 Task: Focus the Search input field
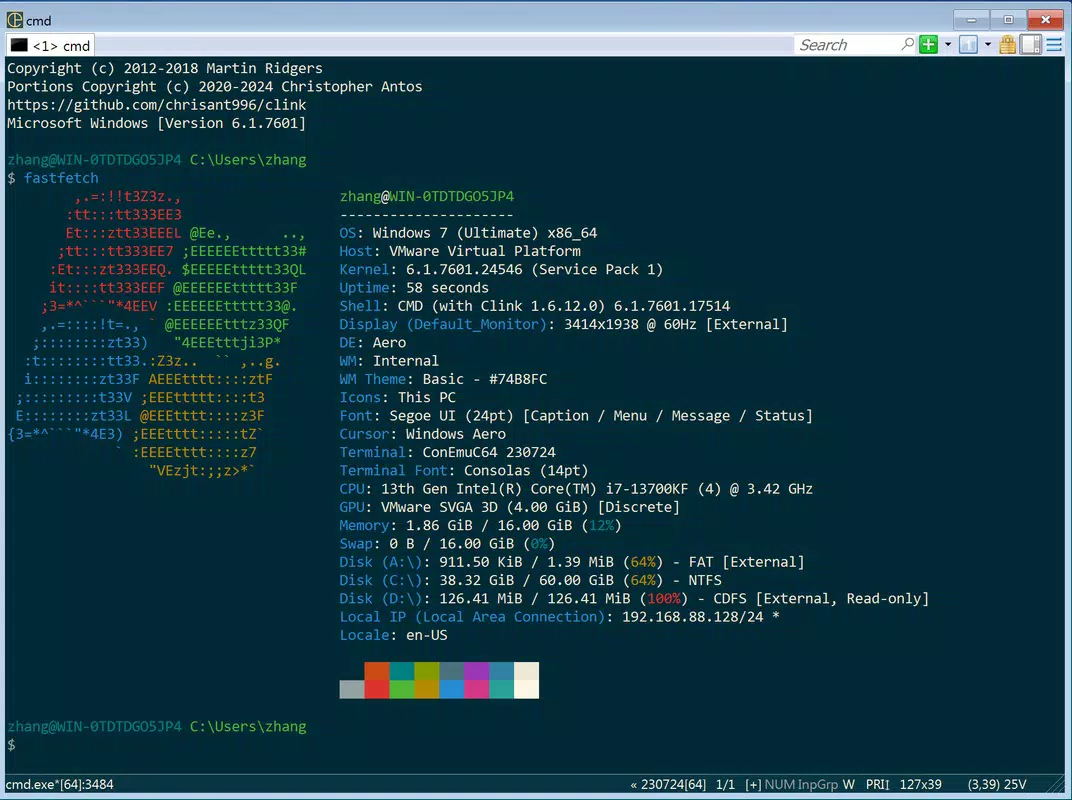(848, 44)
